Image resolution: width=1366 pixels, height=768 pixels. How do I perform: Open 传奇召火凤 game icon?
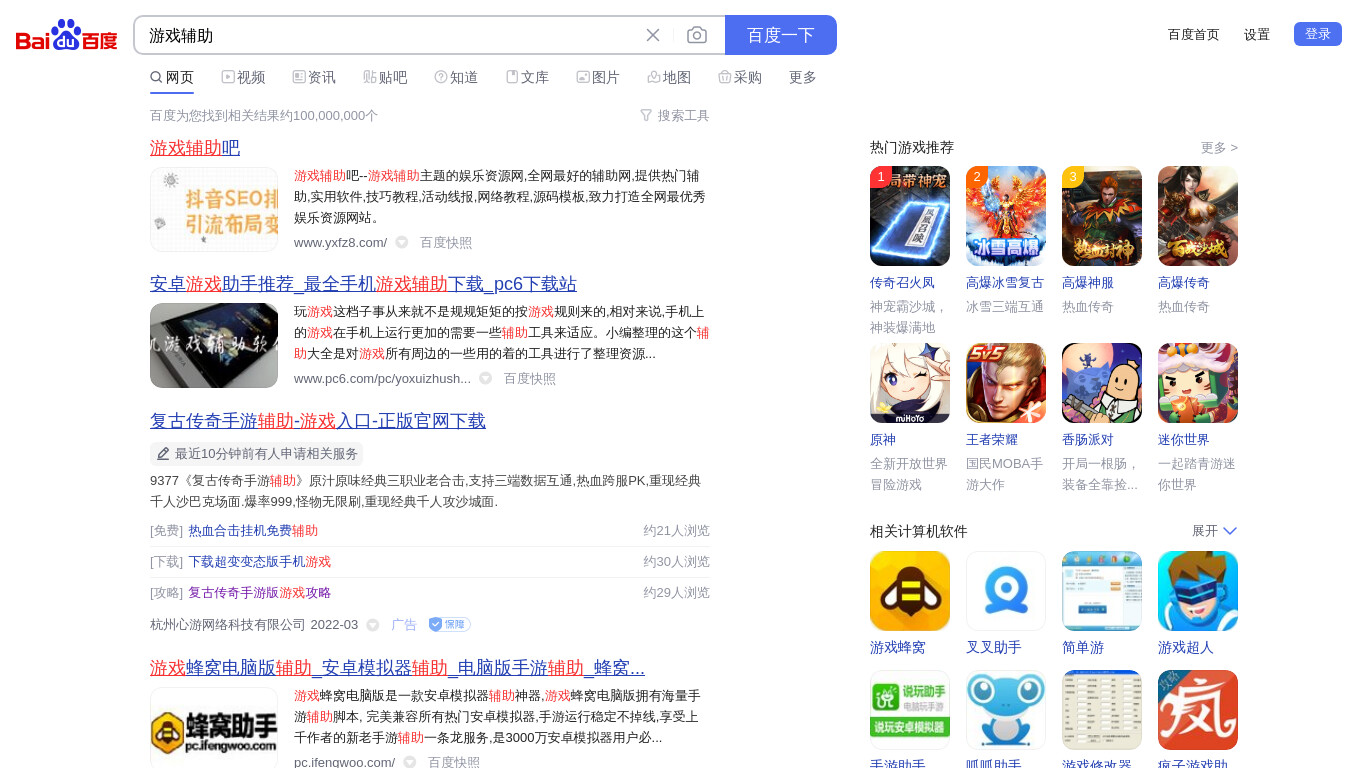click(910, 216)
